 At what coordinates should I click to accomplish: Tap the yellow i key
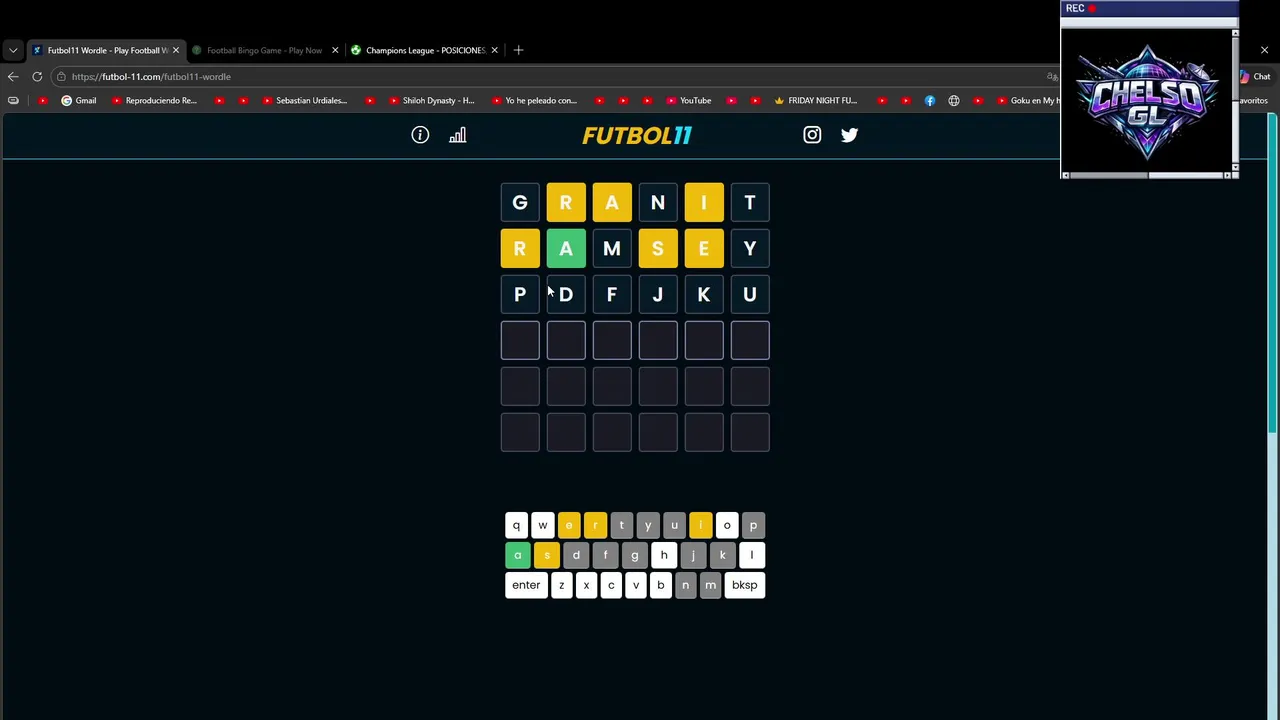click(x=700, y=525)
